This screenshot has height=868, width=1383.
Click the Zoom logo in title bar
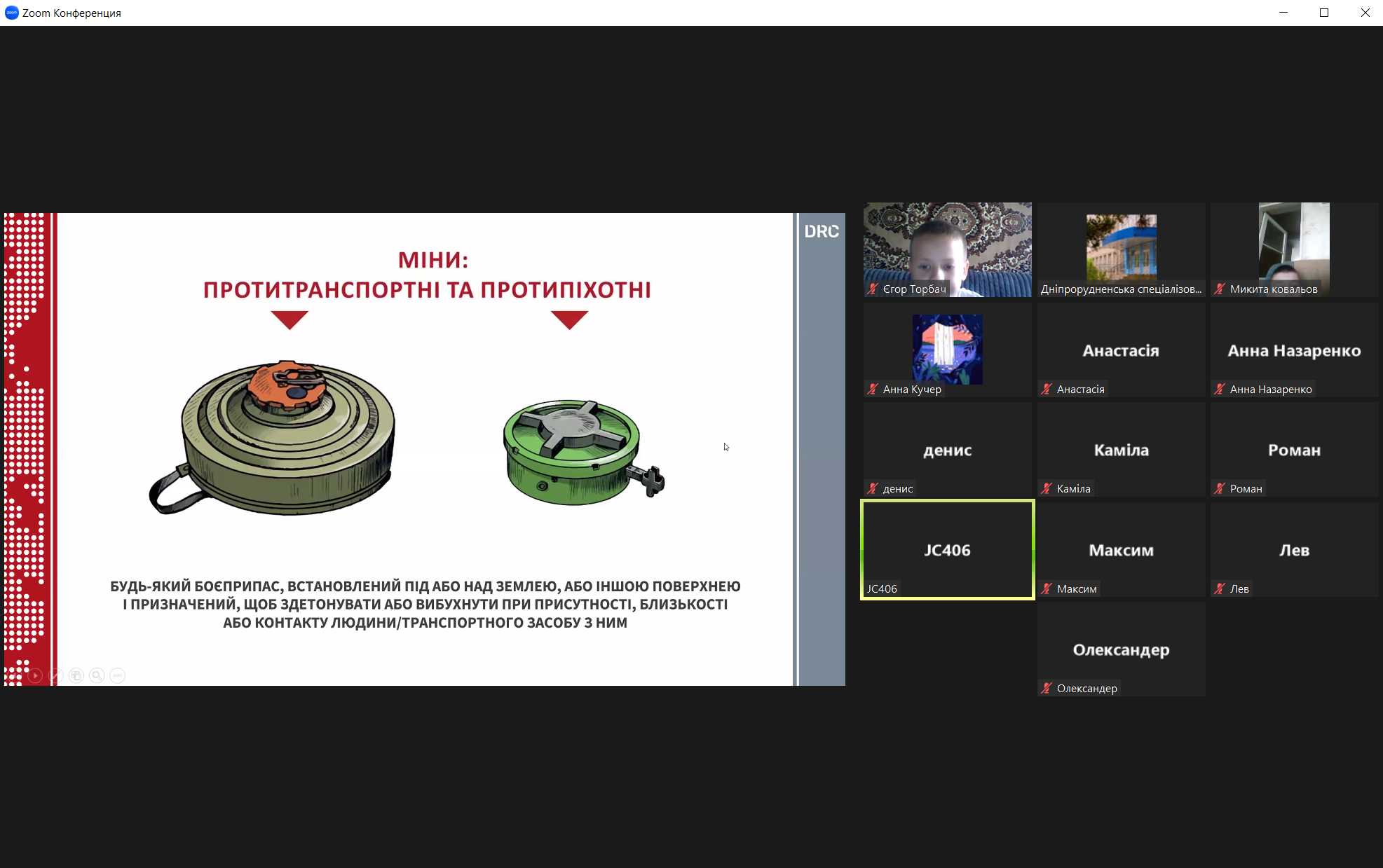[x=11, y=13]
